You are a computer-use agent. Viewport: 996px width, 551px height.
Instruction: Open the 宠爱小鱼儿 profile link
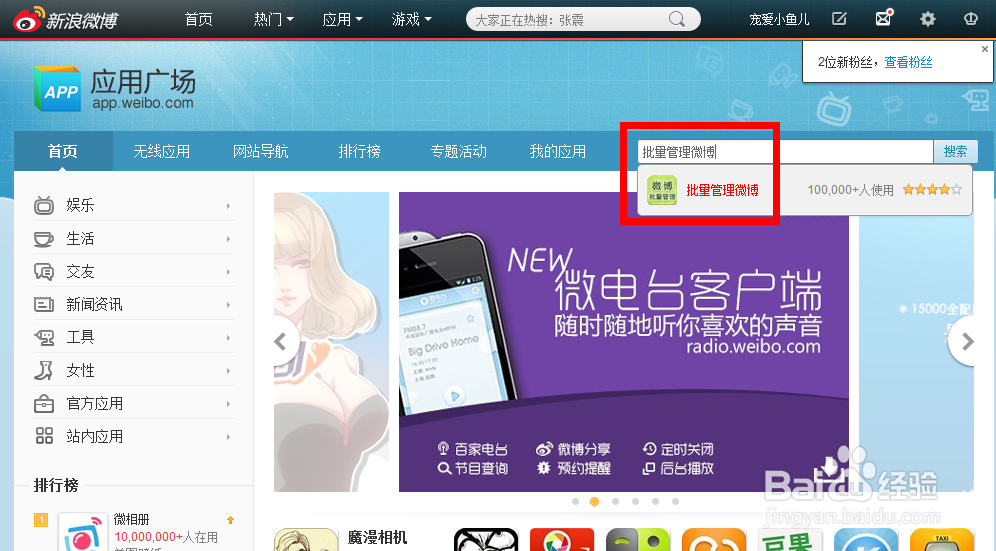point(779,19)
